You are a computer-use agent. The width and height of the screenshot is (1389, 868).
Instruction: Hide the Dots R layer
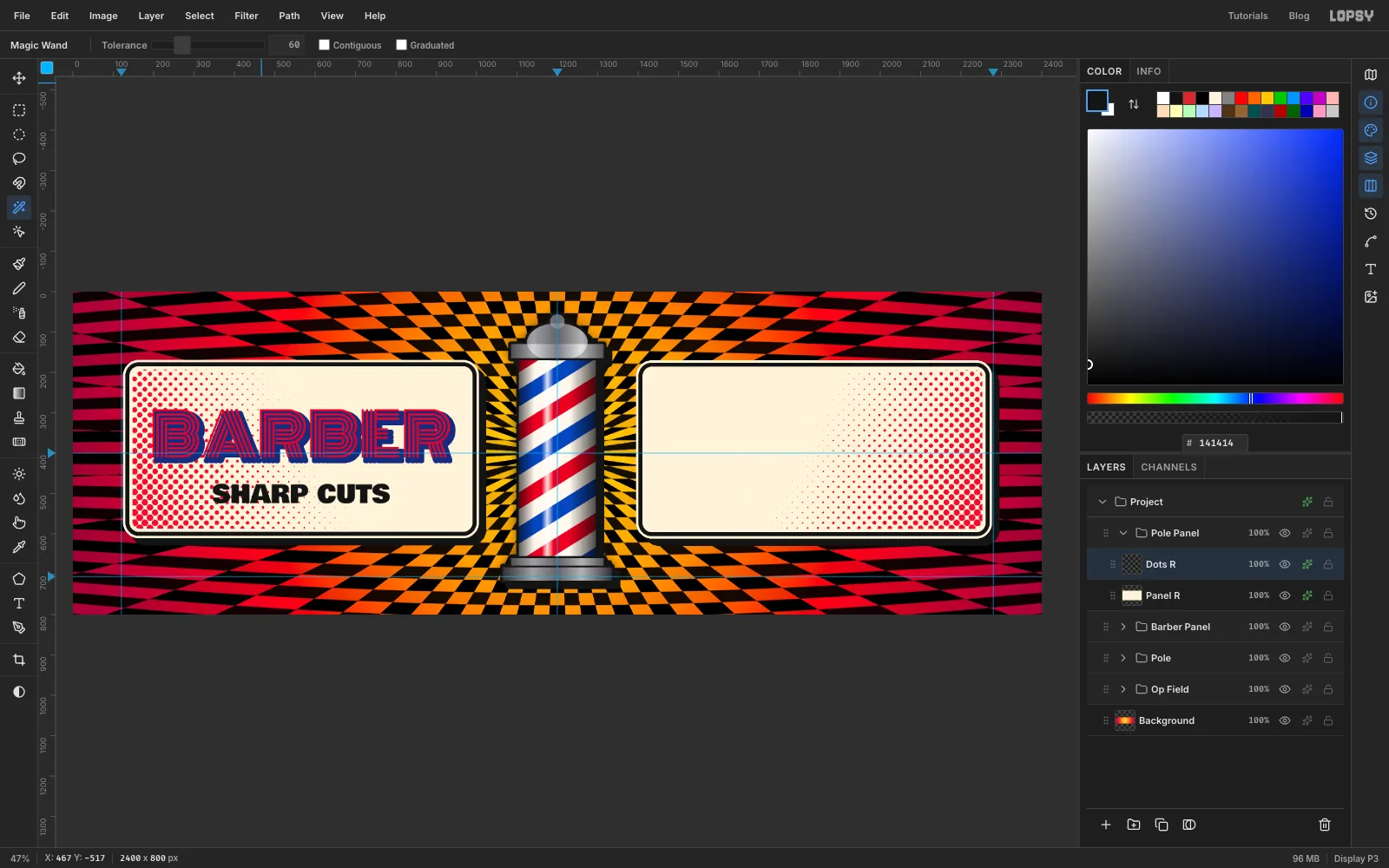pyautogui.click(x=1285, y=564)
